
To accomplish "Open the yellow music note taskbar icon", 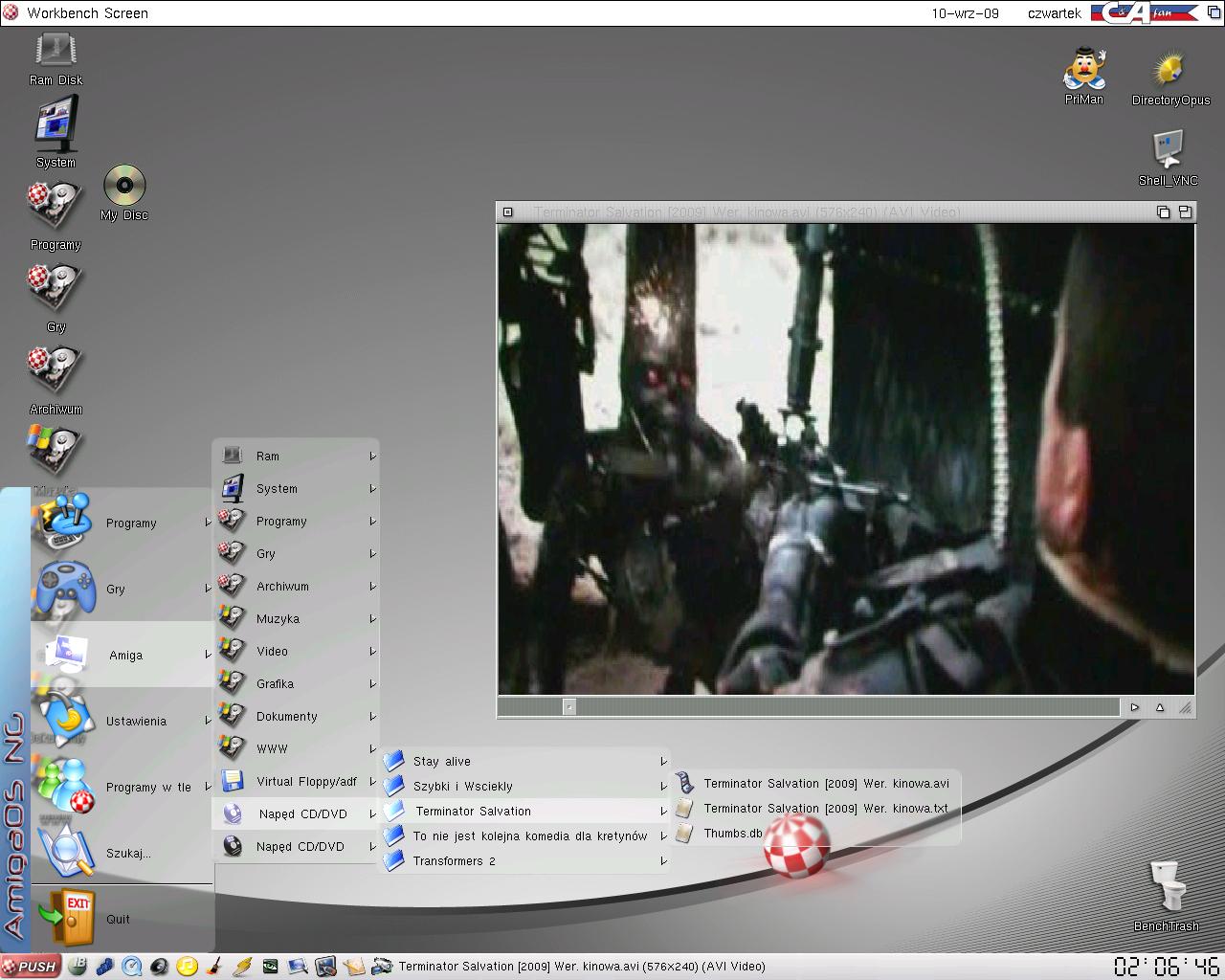I will click(x=189, y=967).
